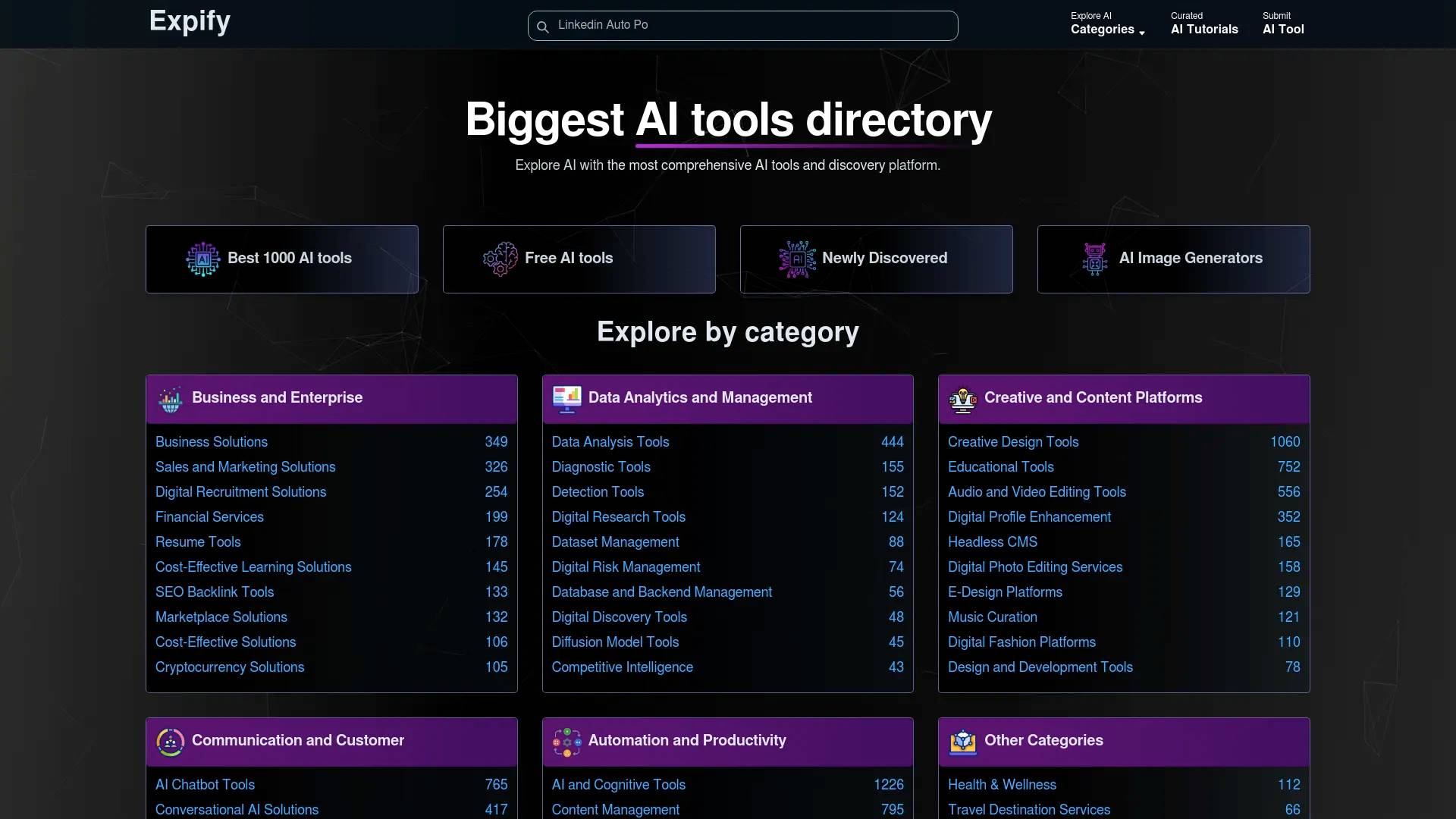This screenshot has width=1456, height=819.
Task: Open Music Curation link
Action: pyautogui.click(x=993, y=617)
